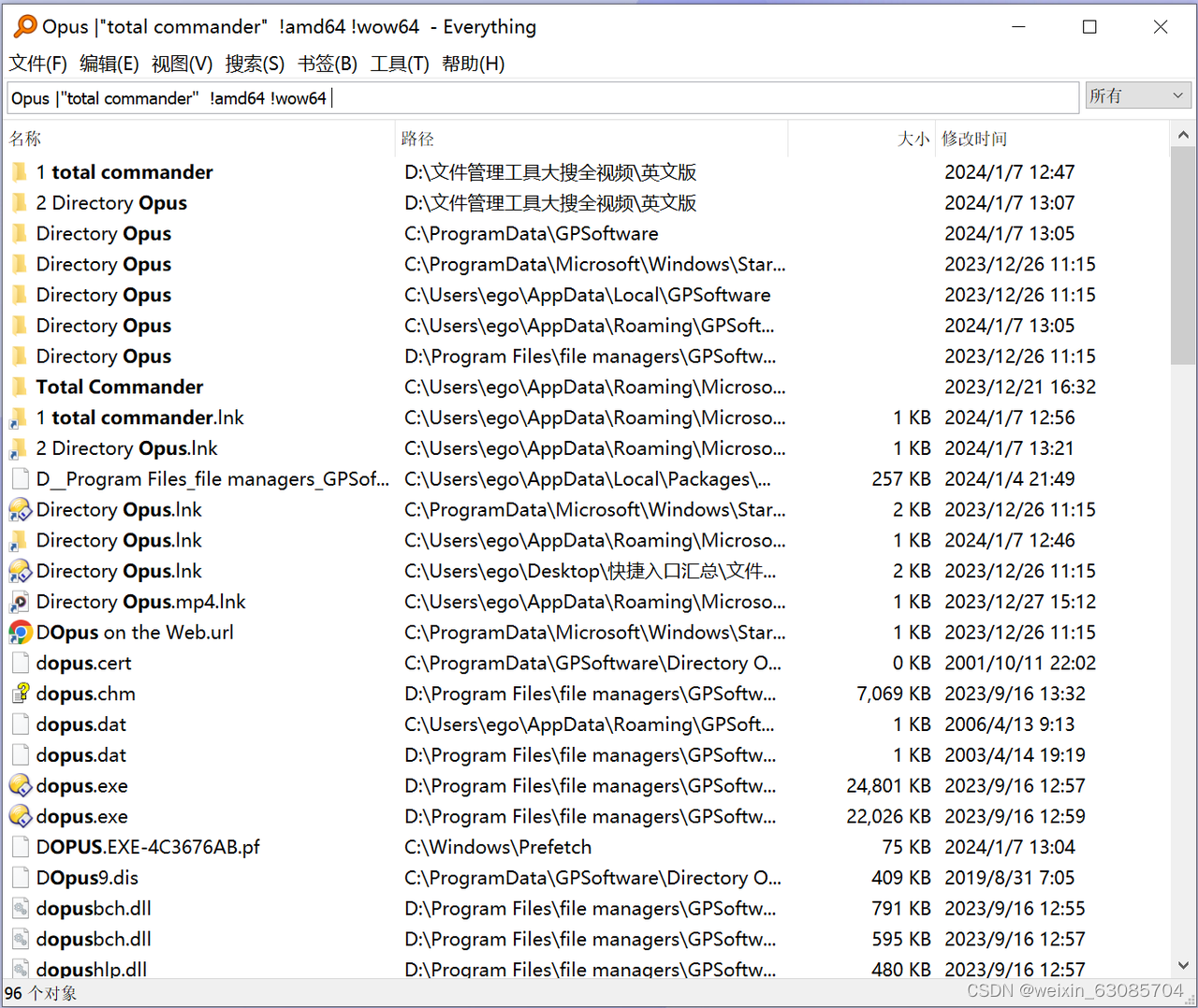Click the DOpus9.dis file icon

20,879
